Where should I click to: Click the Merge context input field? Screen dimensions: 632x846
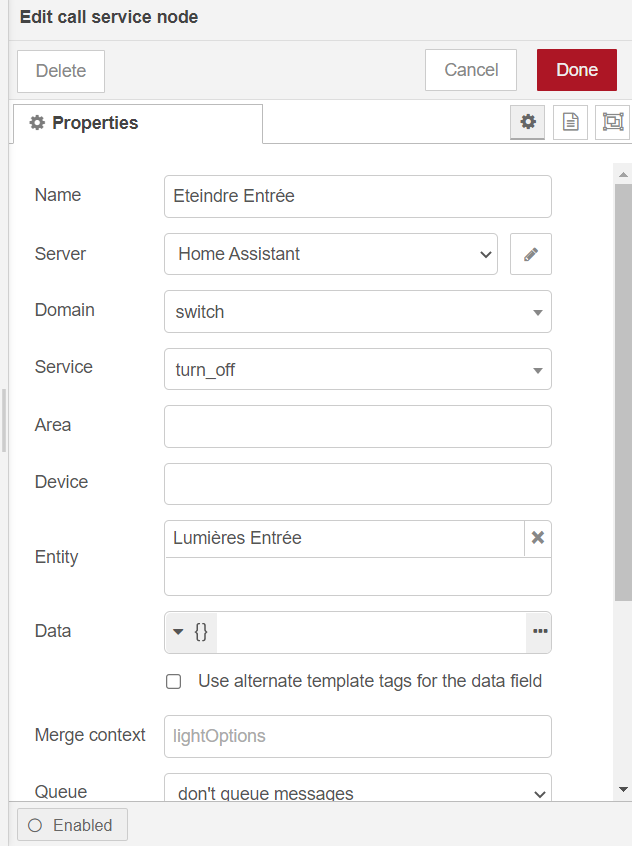coord(358,736)
